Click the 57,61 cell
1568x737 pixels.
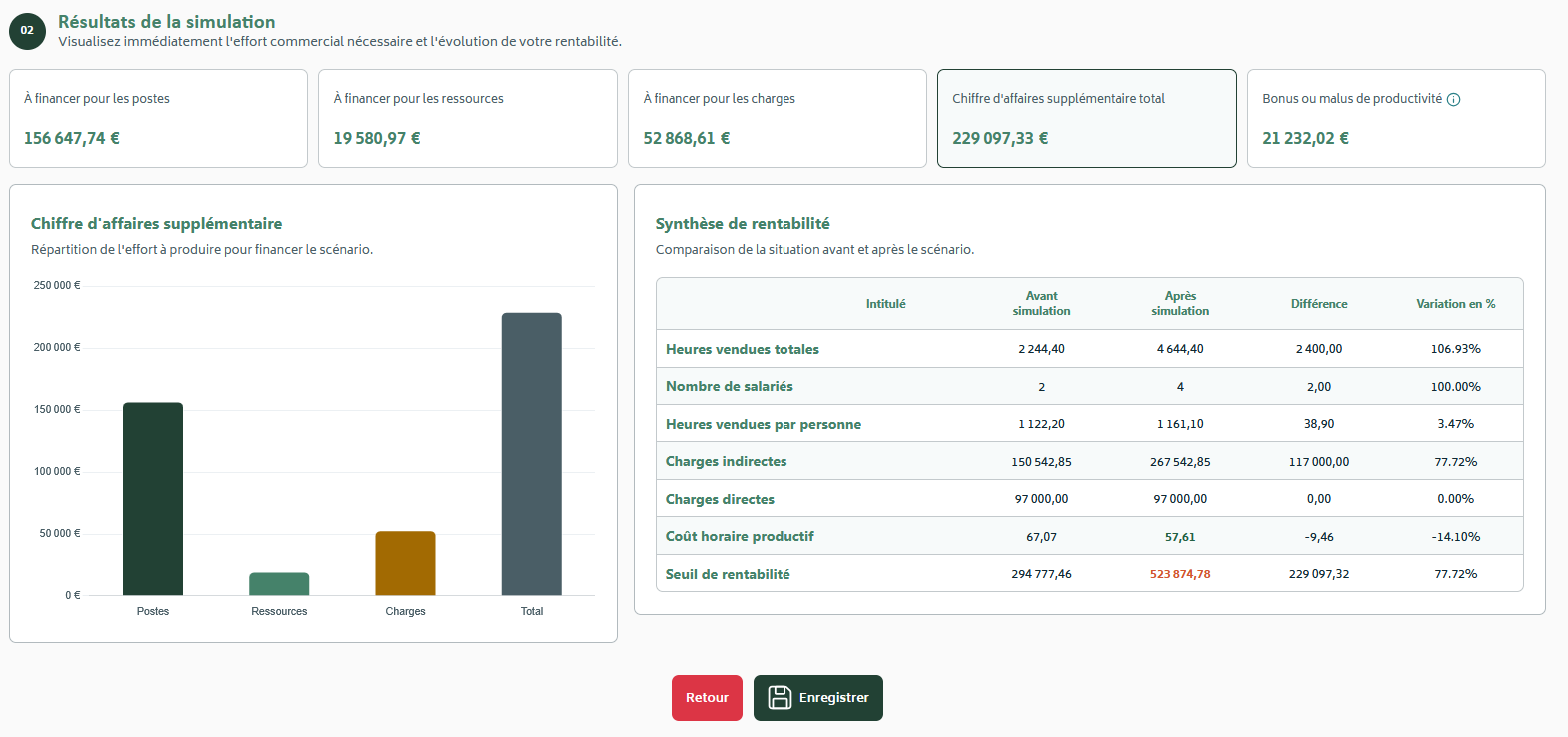click(x=1180, y=537)
